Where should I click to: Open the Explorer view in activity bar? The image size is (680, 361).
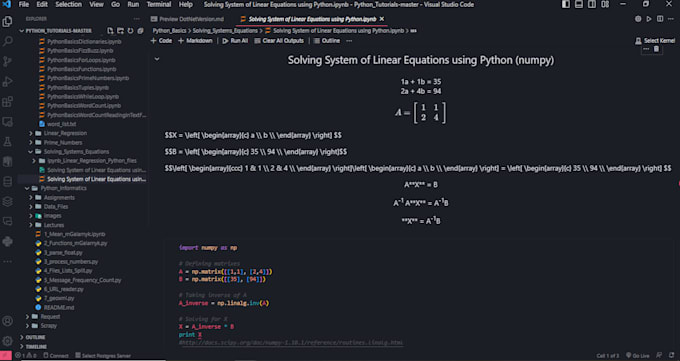(7, 21)
